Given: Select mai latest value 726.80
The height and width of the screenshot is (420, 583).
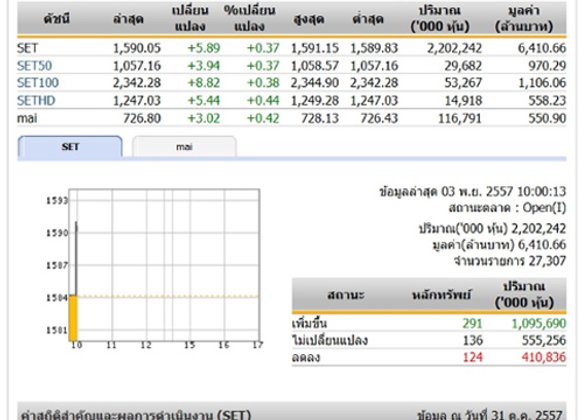Looking at the screenshot, I should click(x=142, y=118).
